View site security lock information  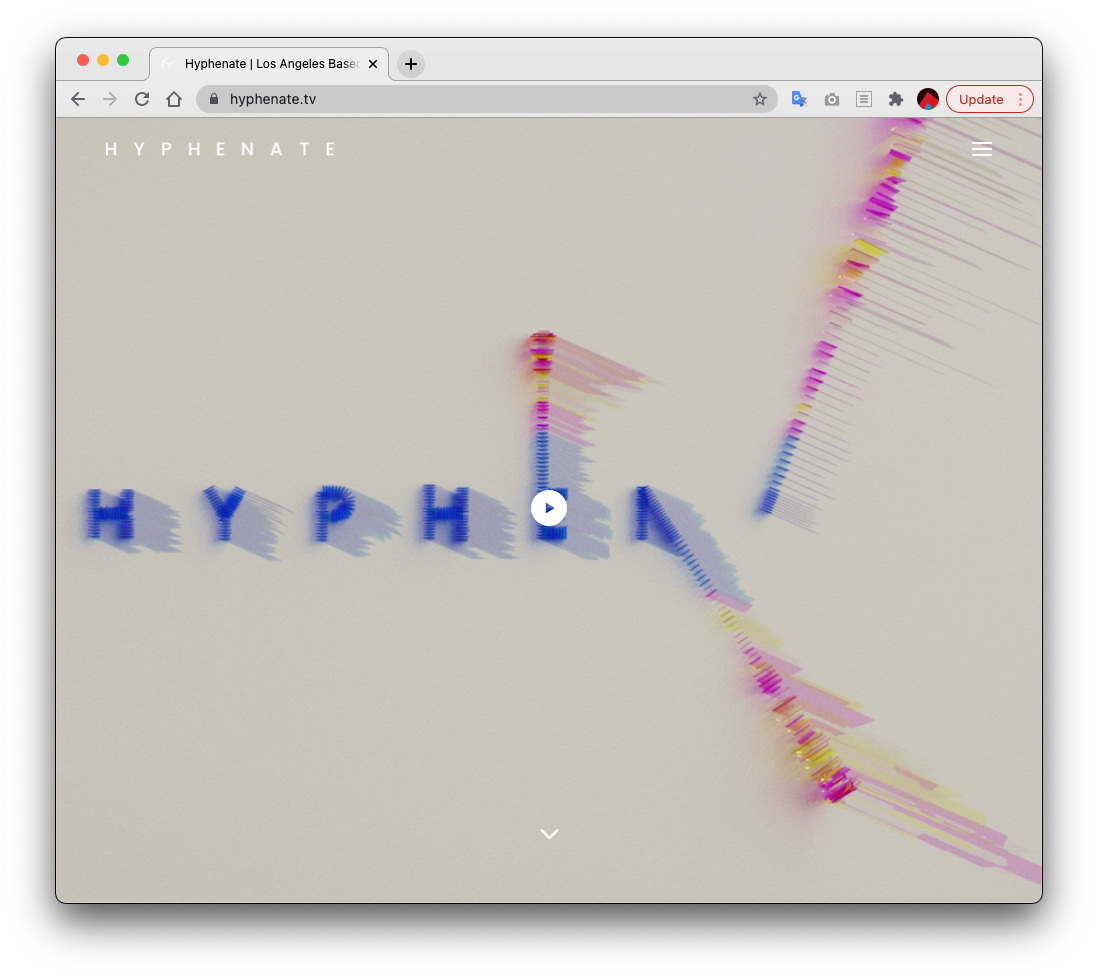(214, 99)
